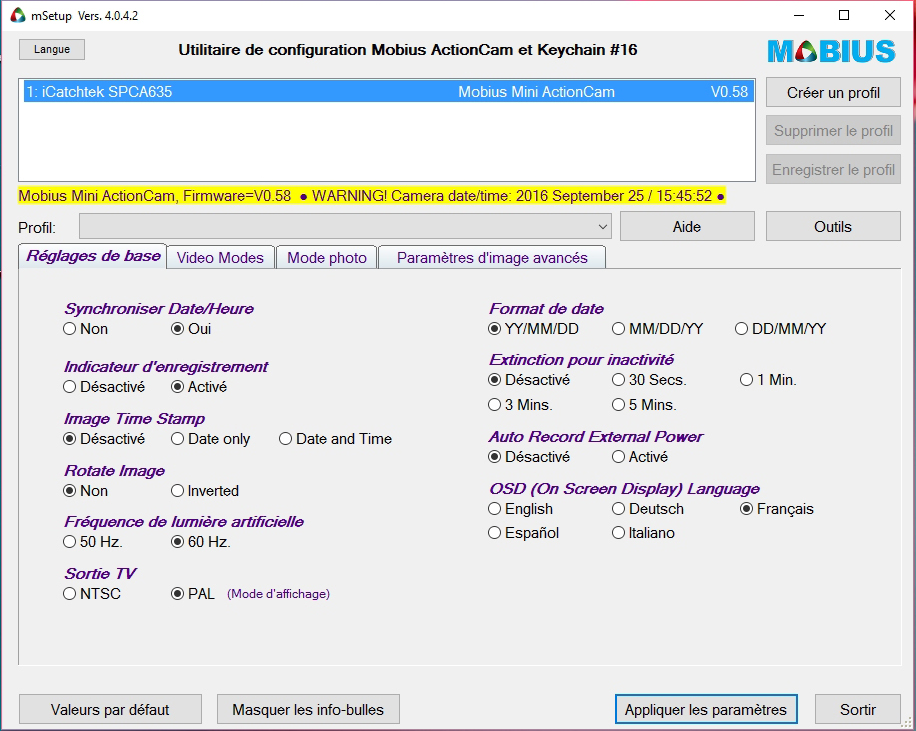Set inactivity power-off to 1 Min.

768,380
